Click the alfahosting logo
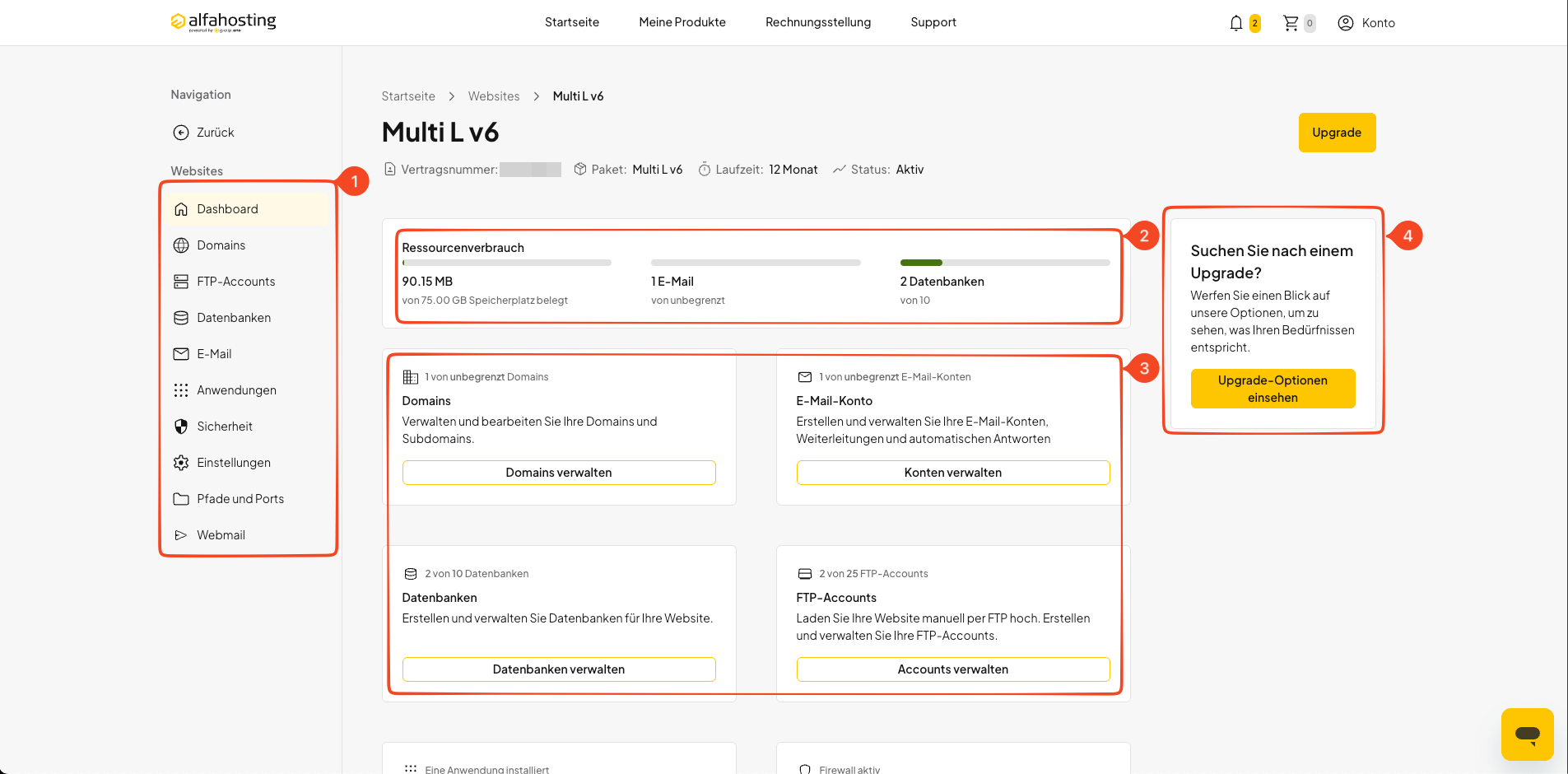The image size is (1568, 774). coord(223,21)
